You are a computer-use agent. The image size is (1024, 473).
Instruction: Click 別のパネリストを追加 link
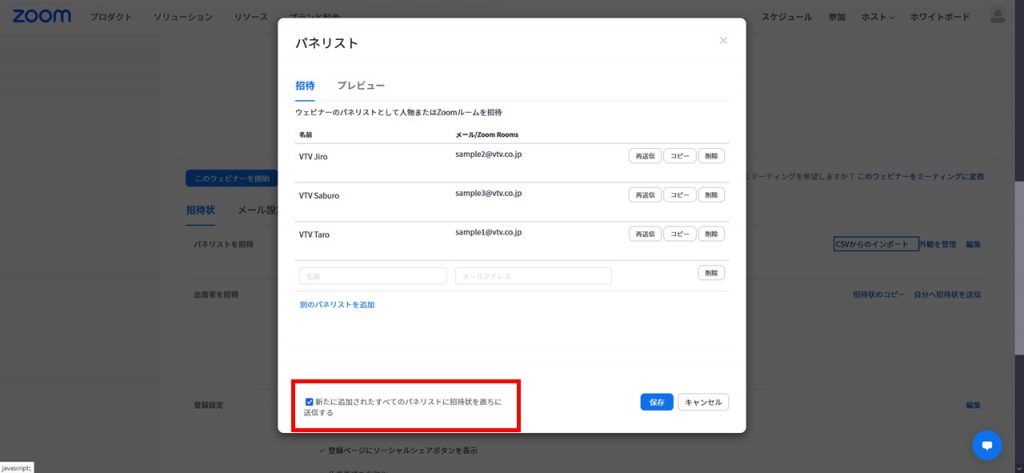tap(337, 304)
